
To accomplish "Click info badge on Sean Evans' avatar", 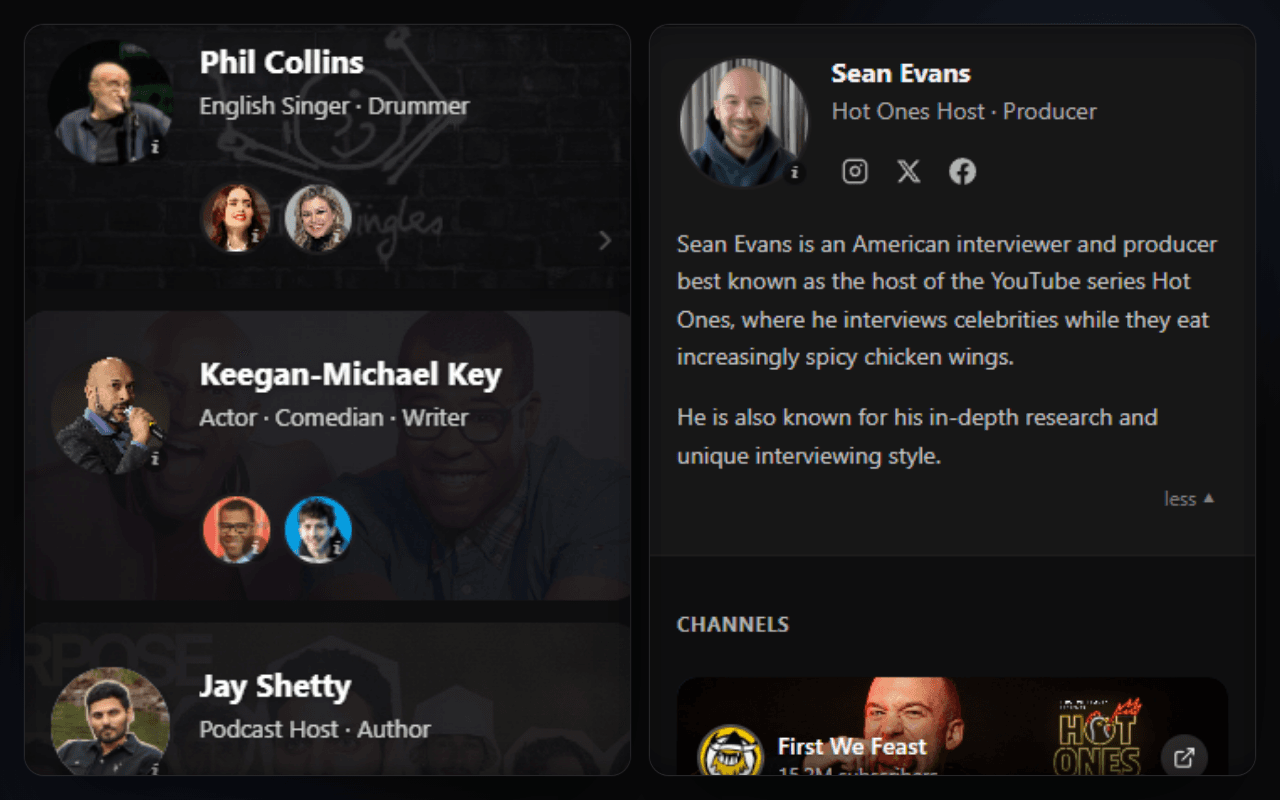I will pyautogui.click(x=795, y=172).
